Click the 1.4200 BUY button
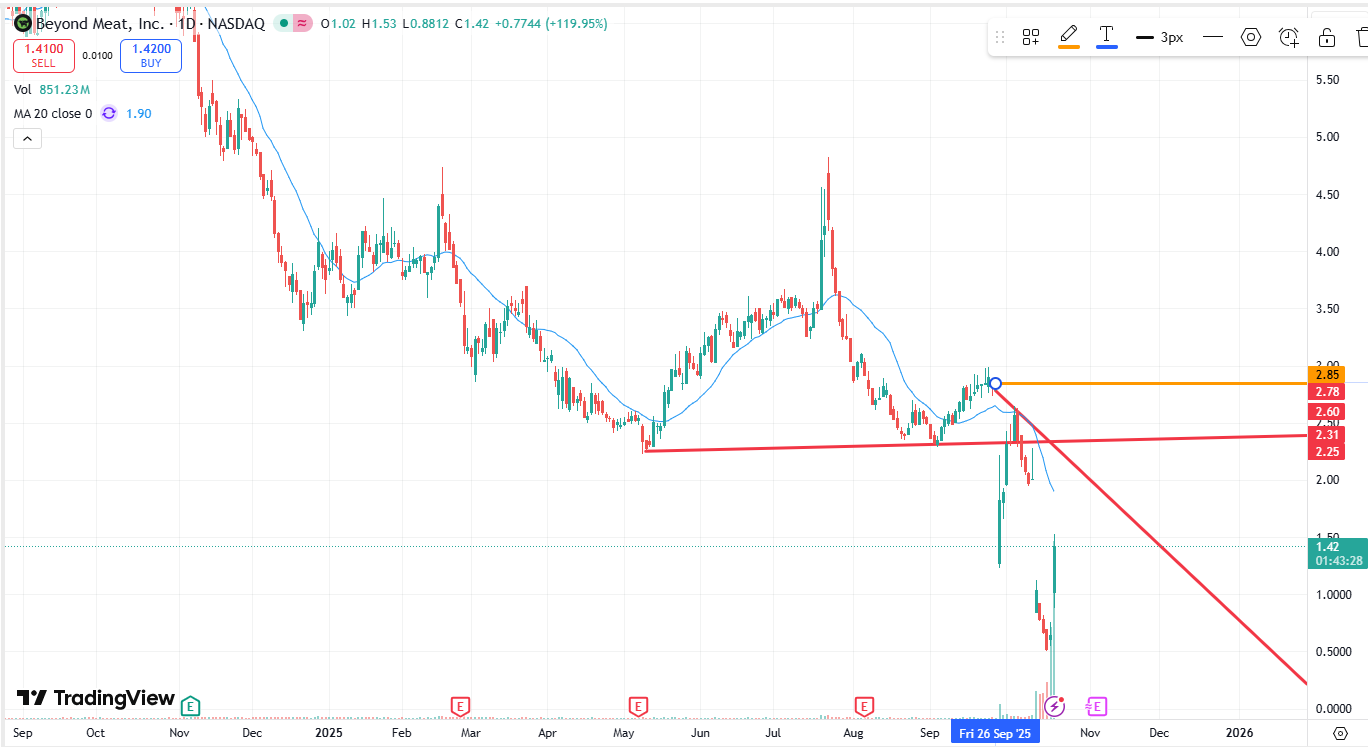This screenshot has width=1368, height=747. click(151, 55)
